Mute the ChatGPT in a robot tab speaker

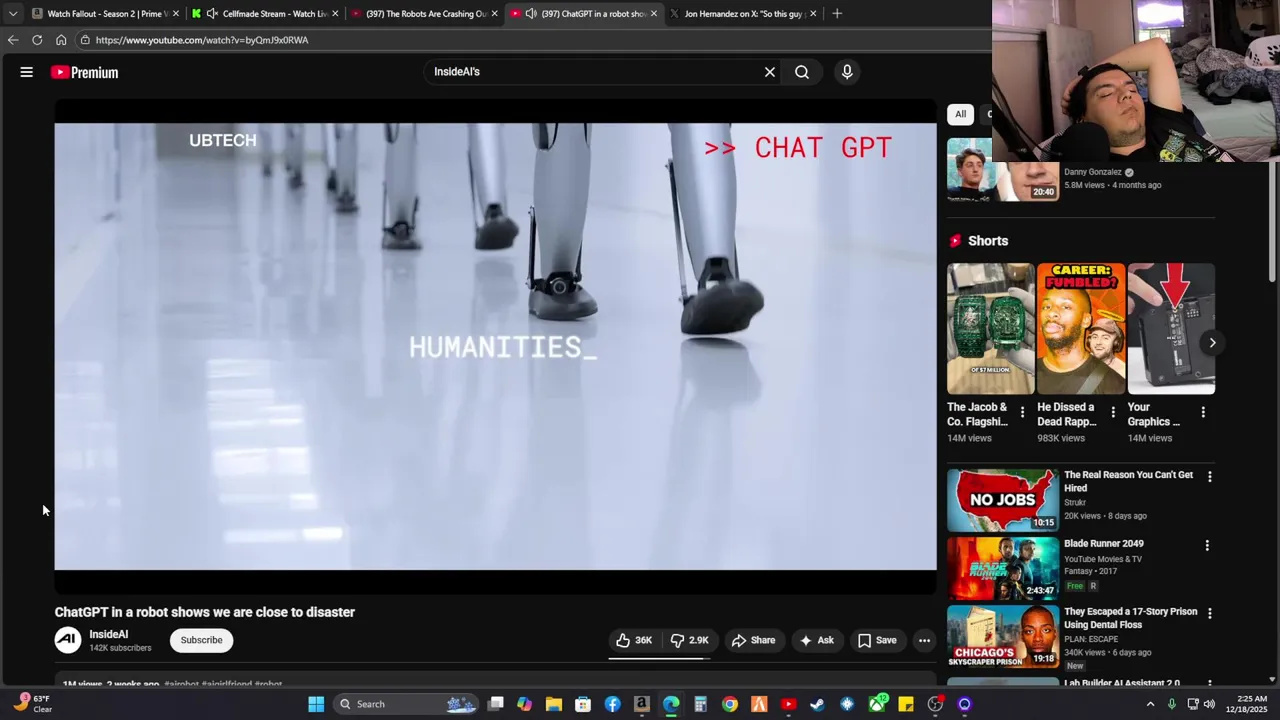tap(531, 14)
